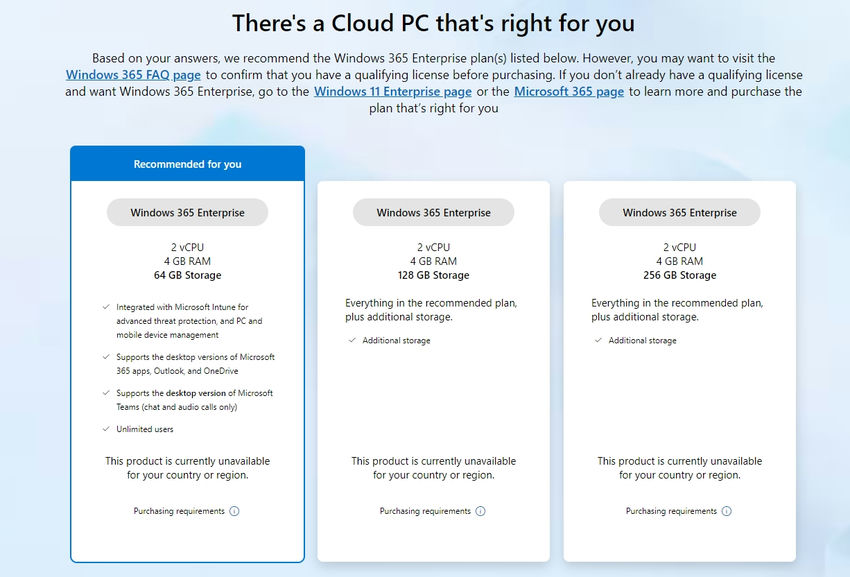Click checkmark next to Unlimited users
The image size is (850, 577).
(x=106, y=429)
